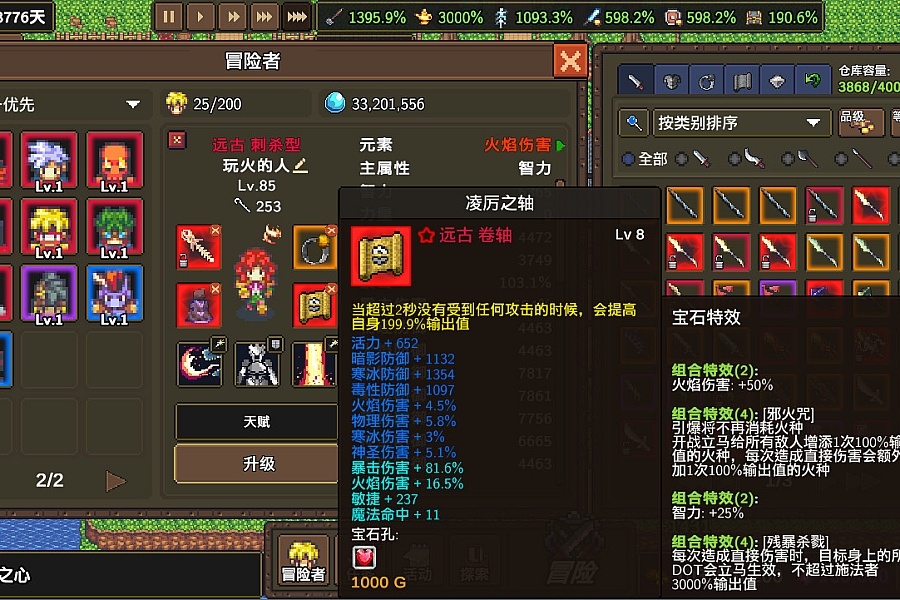
Task: Select the weapon category tab in warehouse
Action: (x=635, y=82)
